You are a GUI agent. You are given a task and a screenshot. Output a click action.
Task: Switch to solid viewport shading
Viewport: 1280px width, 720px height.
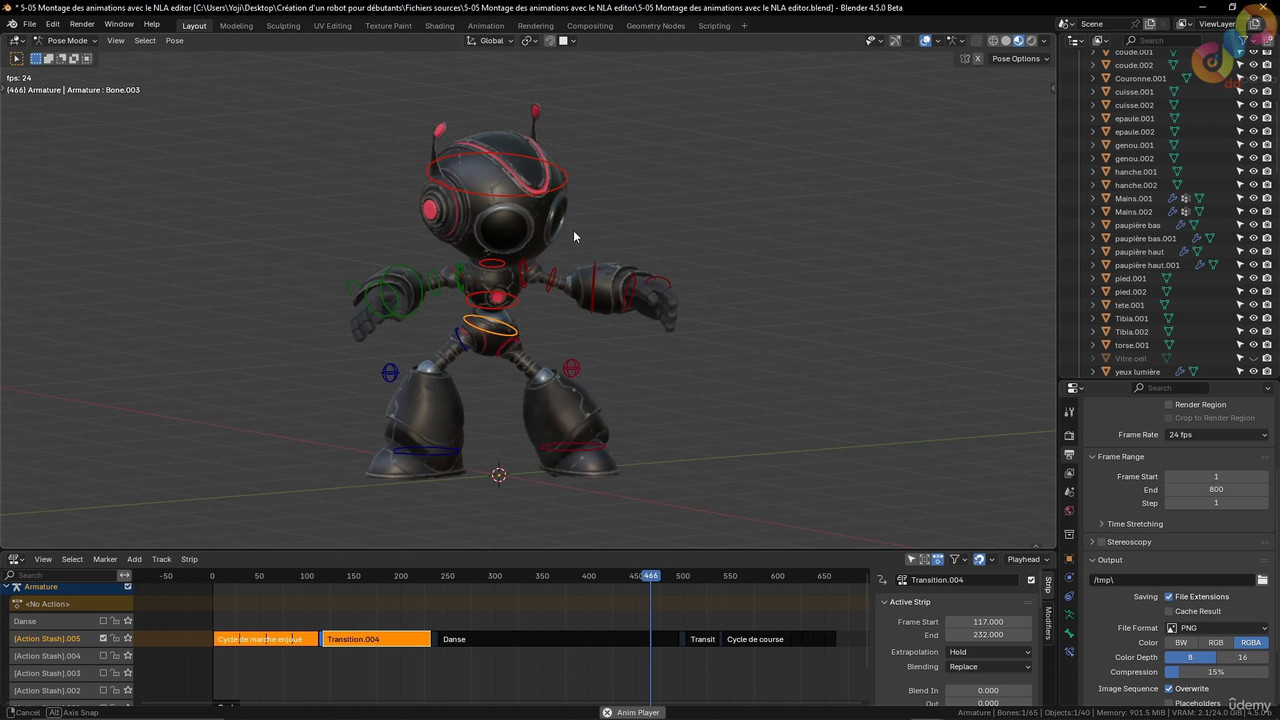(x=1006, y=41)
